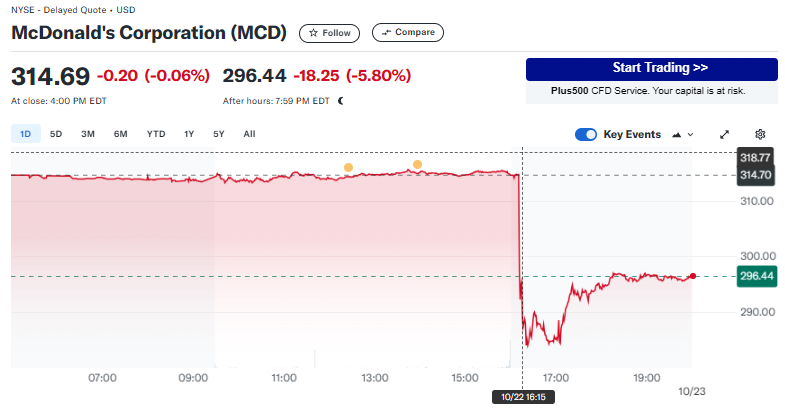The image size is (785, 413).
Task: Click the after-hours moon icon
Action: [x=341, y=100]
